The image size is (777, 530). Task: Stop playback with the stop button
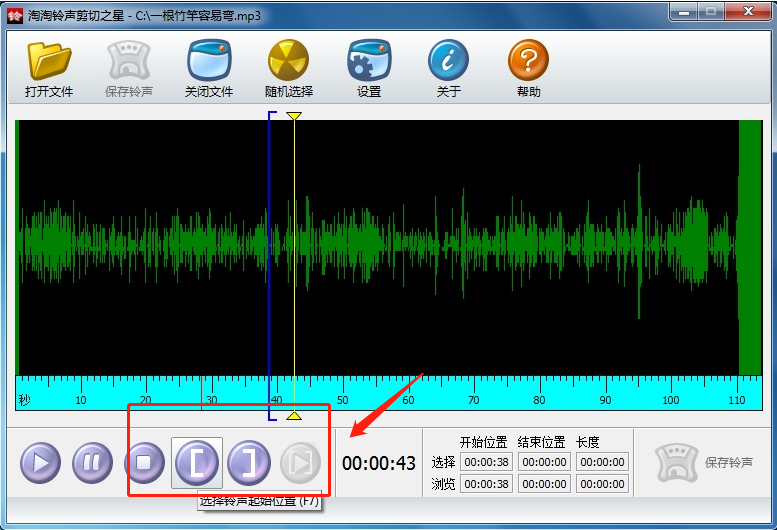144,463
